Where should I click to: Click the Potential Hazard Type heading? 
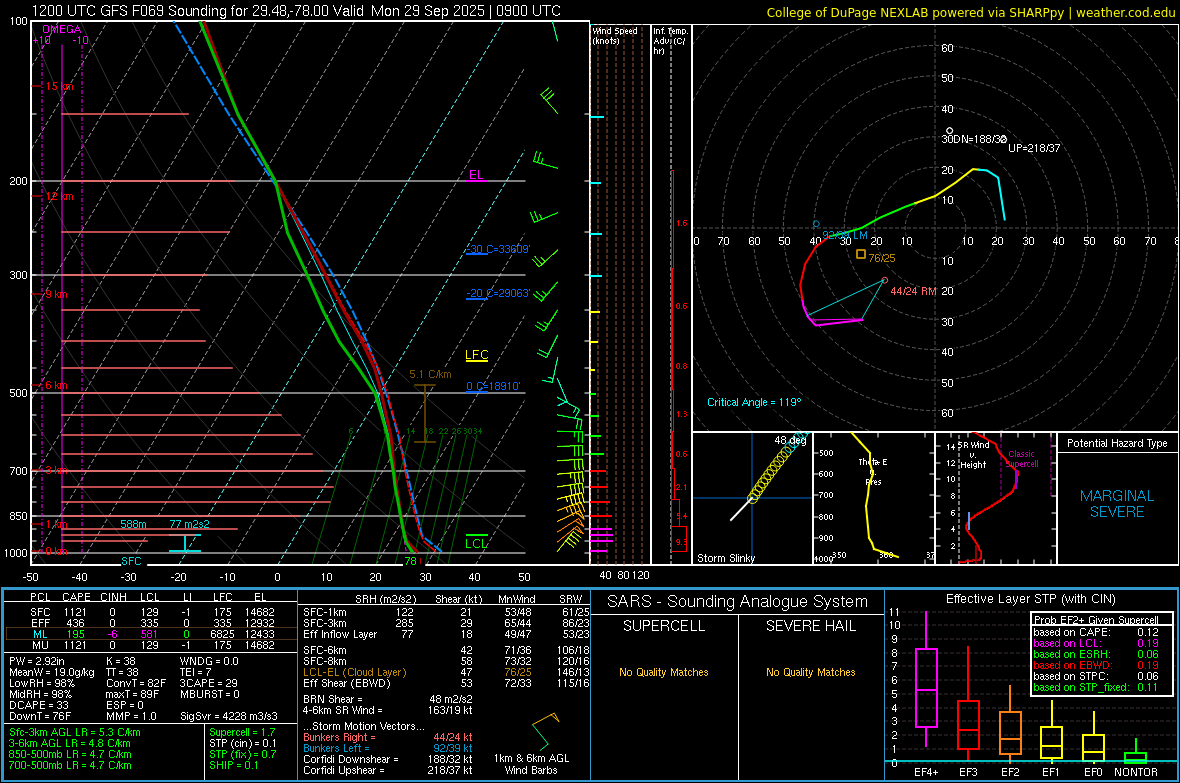1117,443
